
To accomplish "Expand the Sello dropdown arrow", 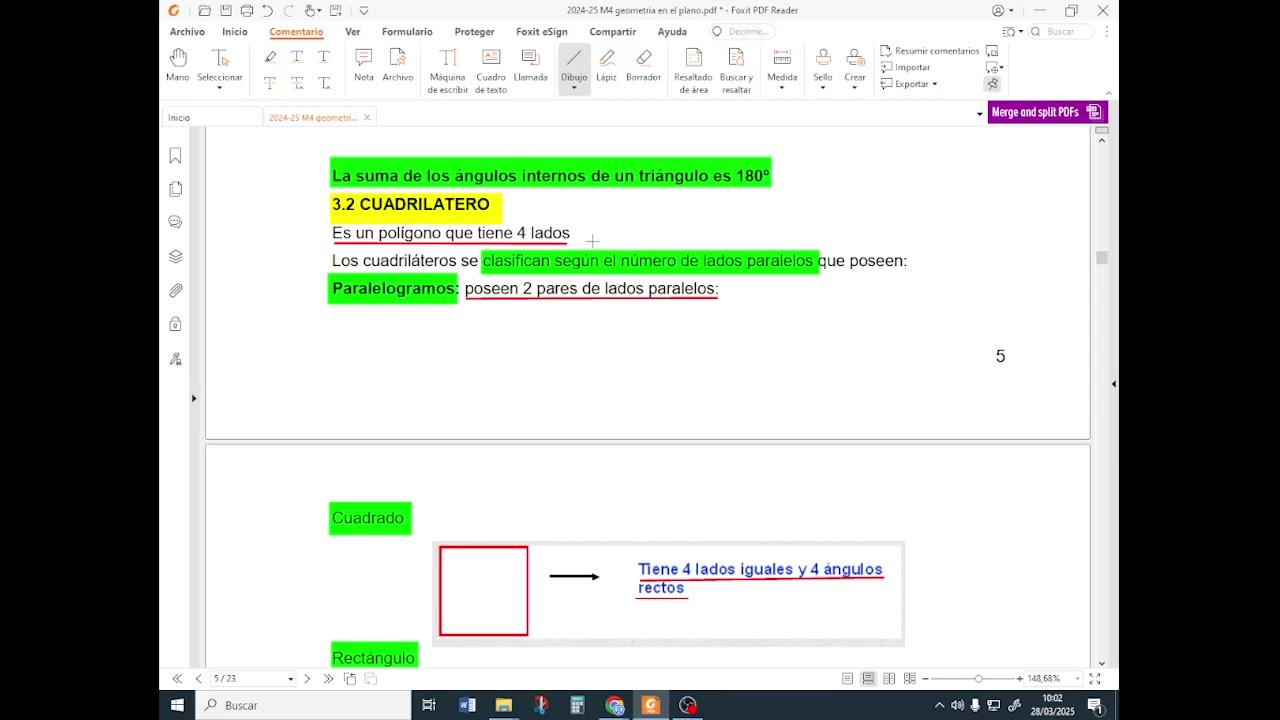I will 823,88.
